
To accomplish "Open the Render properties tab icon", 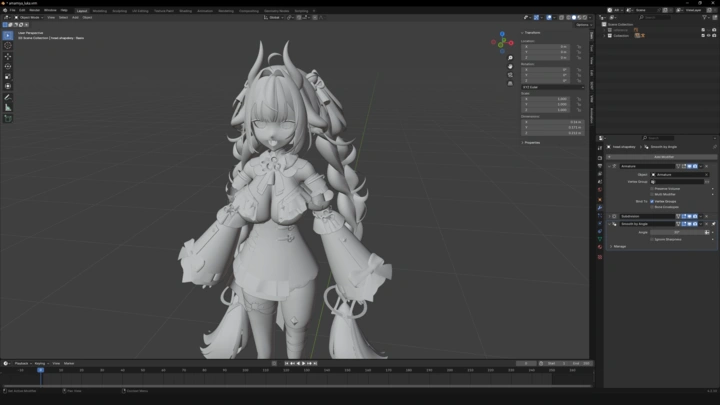I will pos(600,158).
